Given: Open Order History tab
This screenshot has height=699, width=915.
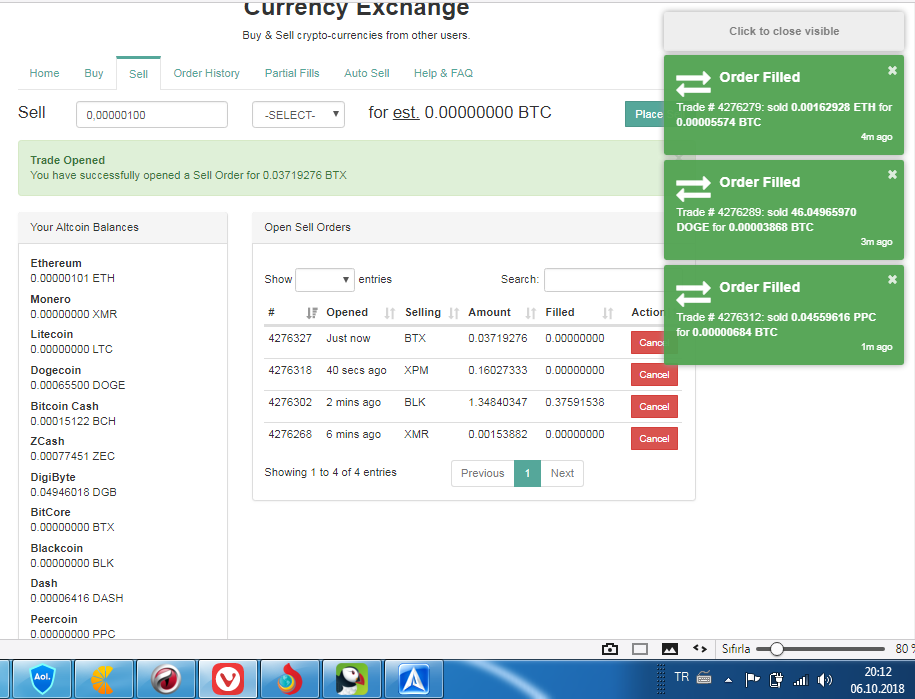Looking at the screenshot, I should click(207, 74).
